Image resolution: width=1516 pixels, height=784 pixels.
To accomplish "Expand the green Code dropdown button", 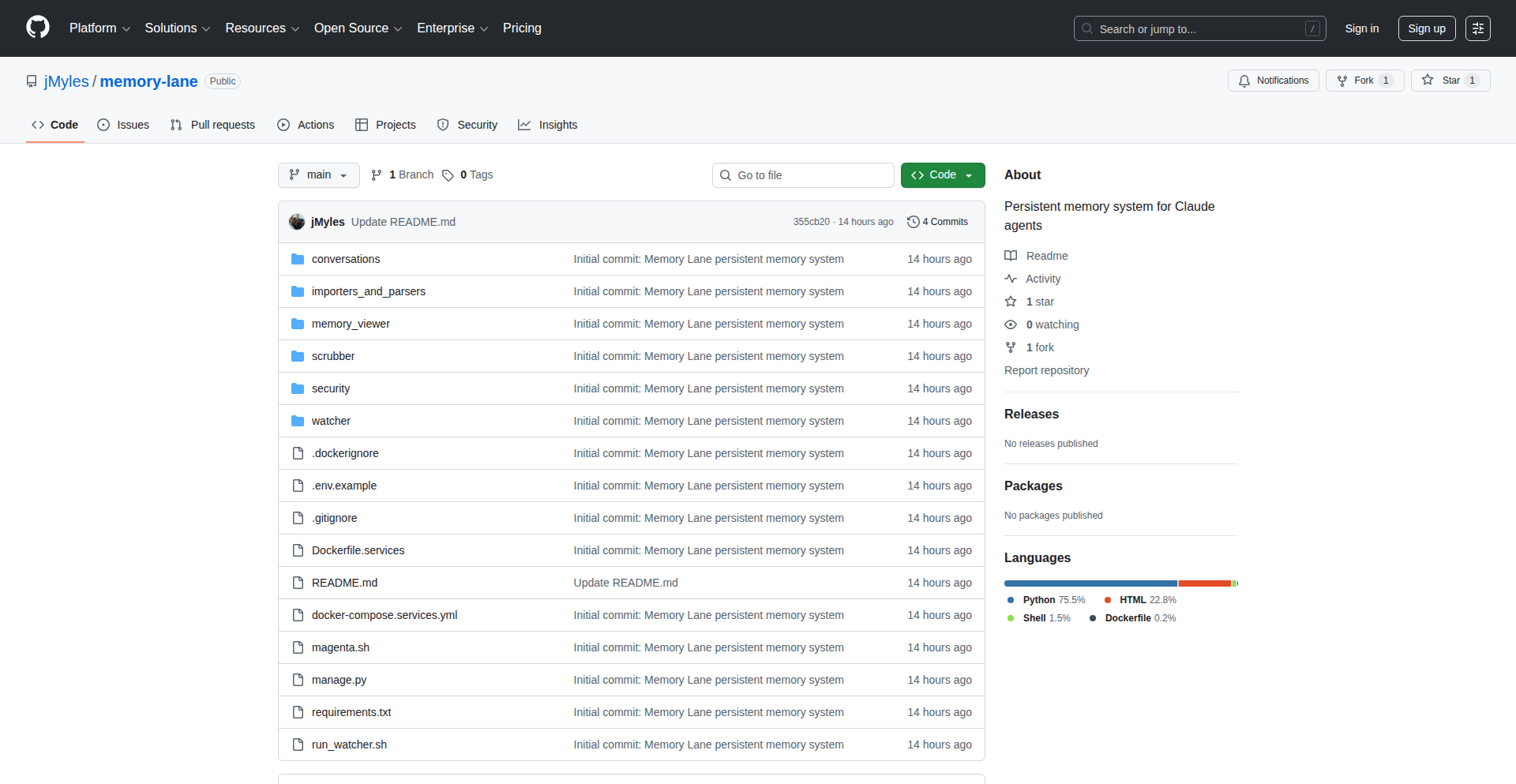I will 942,175.
